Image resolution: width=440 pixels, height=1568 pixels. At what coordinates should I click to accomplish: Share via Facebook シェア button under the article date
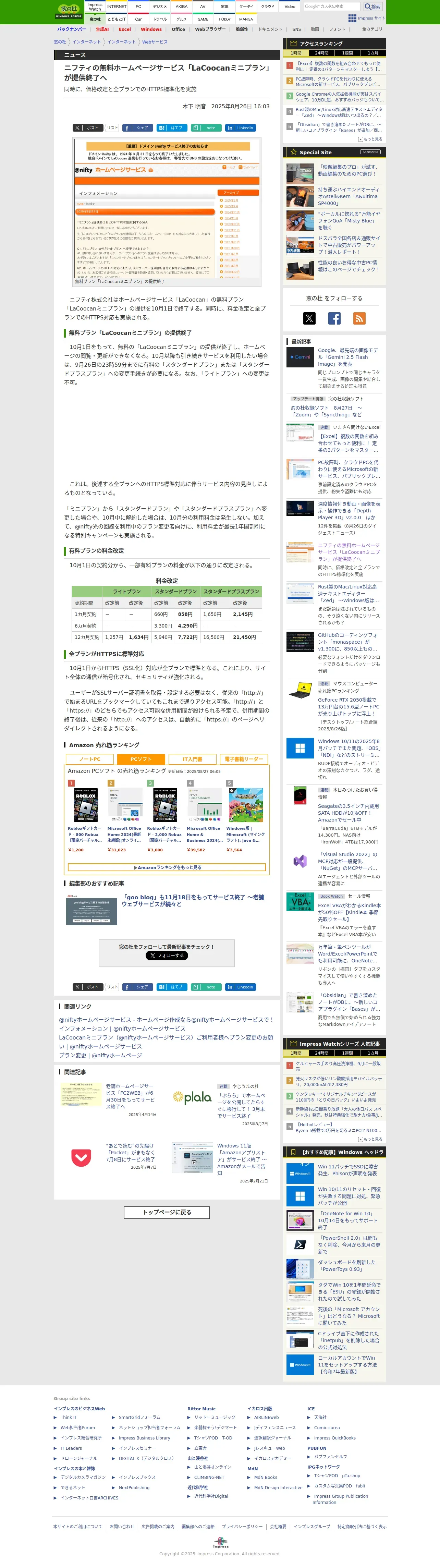click(x=137, y=128)
